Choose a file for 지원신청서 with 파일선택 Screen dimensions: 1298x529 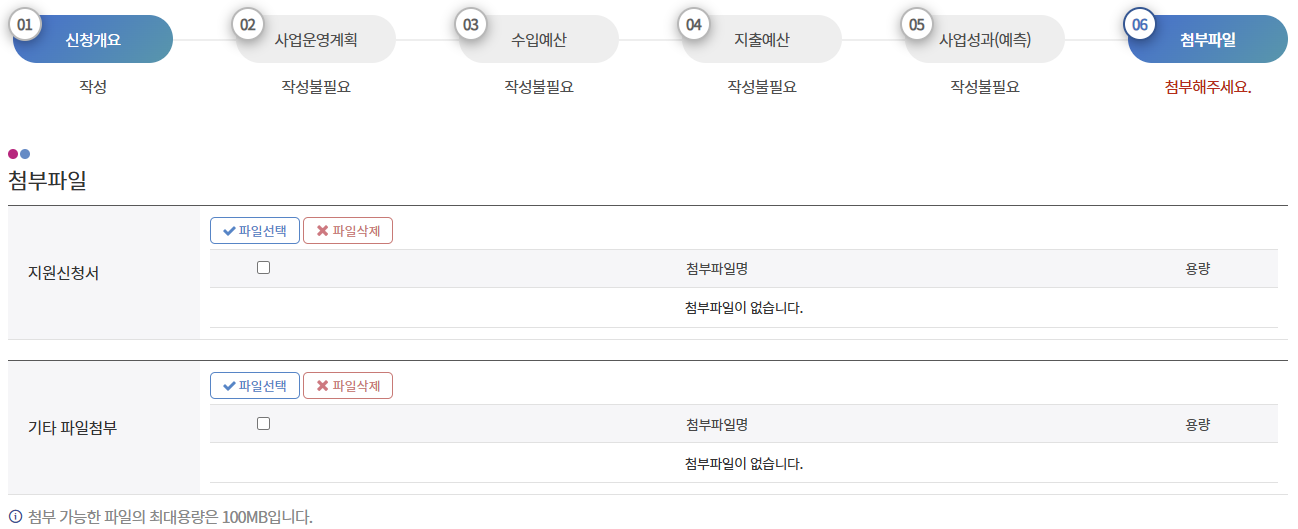click(x=255, y=231)
